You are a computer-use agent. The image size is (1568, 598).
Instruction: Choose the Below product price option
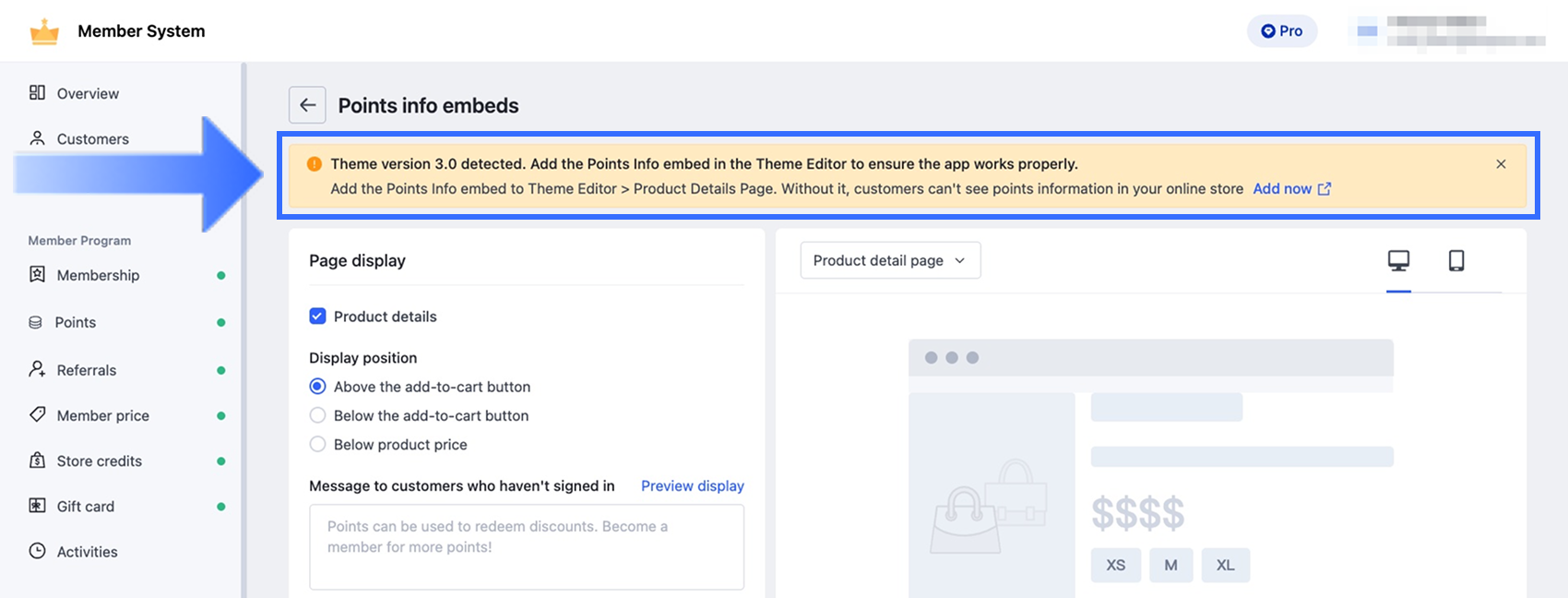pos(317,444)
